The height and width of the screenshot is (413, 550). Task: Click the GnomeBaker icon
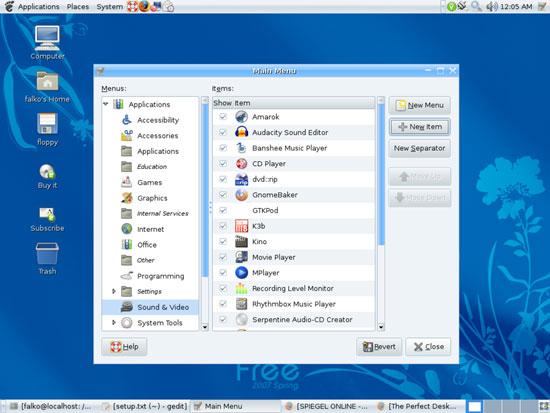pos(241,195)
